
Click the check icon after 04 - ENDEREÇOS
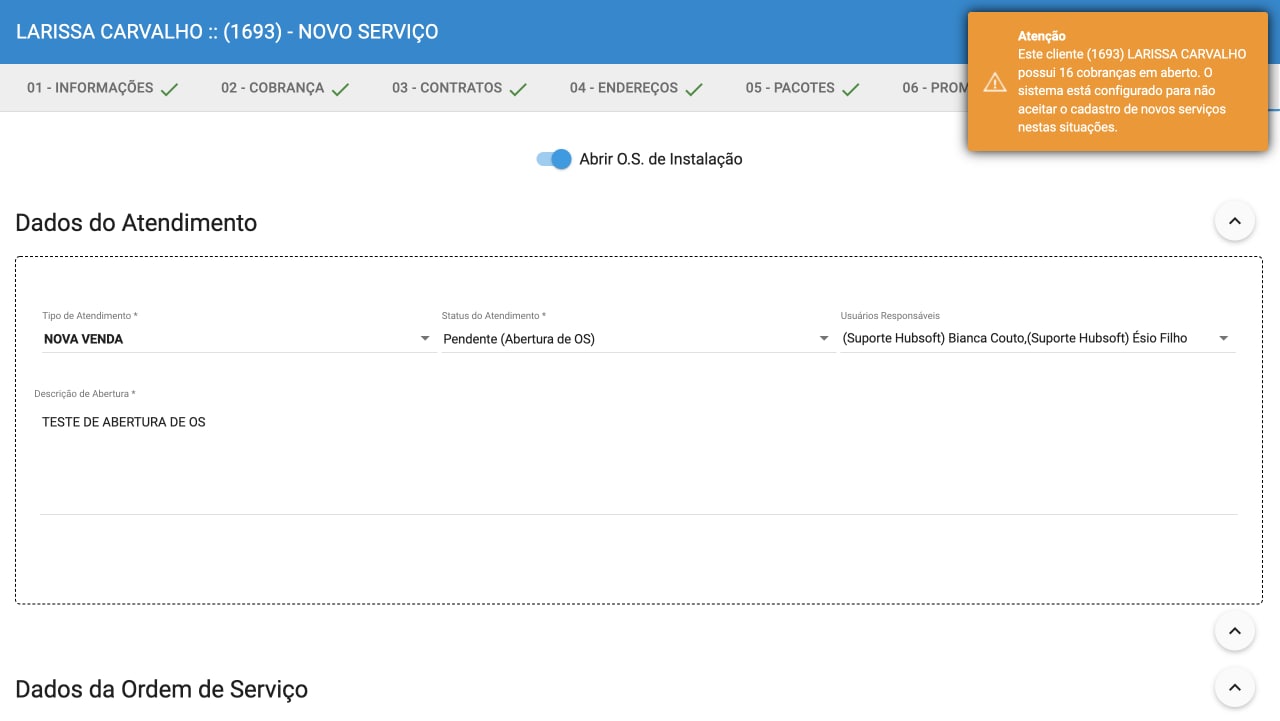point(693,89)
